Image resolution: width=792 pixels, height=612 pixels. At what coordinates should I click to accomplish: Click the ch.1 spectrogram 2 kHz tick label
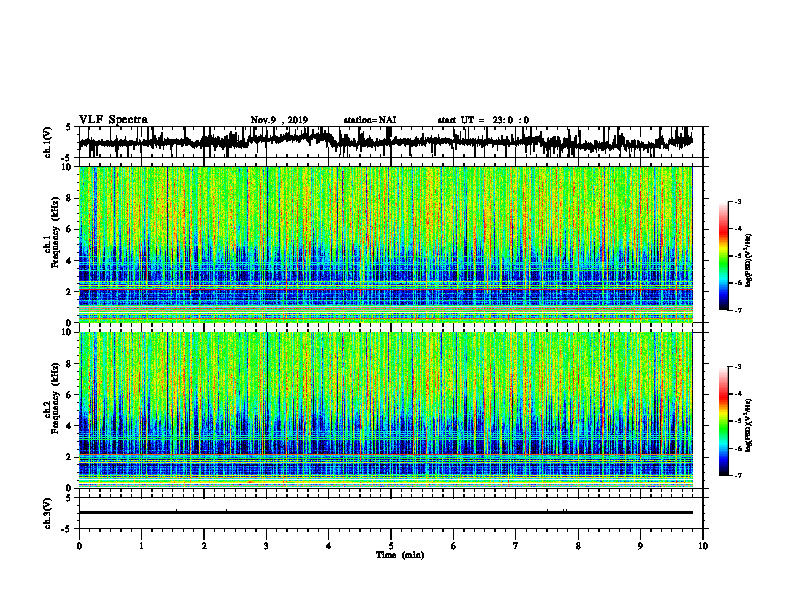pos(71,292)
